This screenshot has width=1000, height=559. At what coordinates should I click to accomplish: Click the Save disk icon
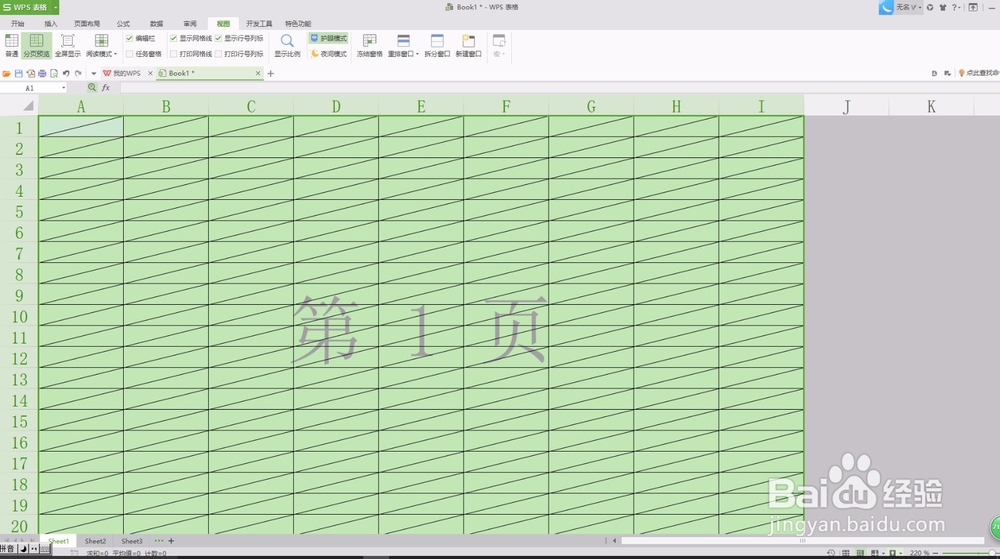pos(18,73)
